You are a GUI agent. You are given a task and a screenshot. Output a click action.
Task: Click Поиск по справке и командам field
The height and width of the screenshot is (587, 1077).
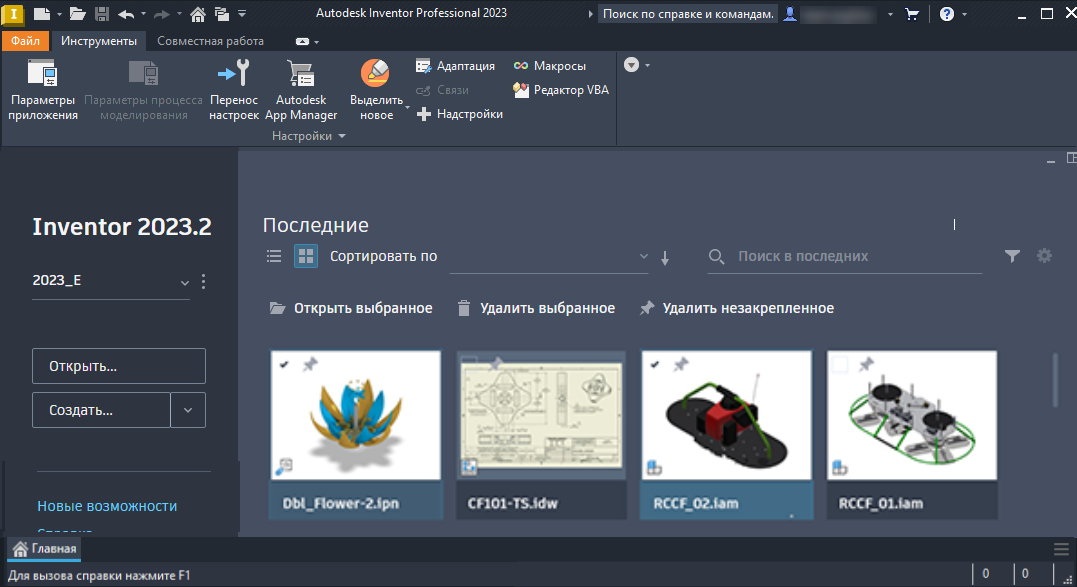688,14
